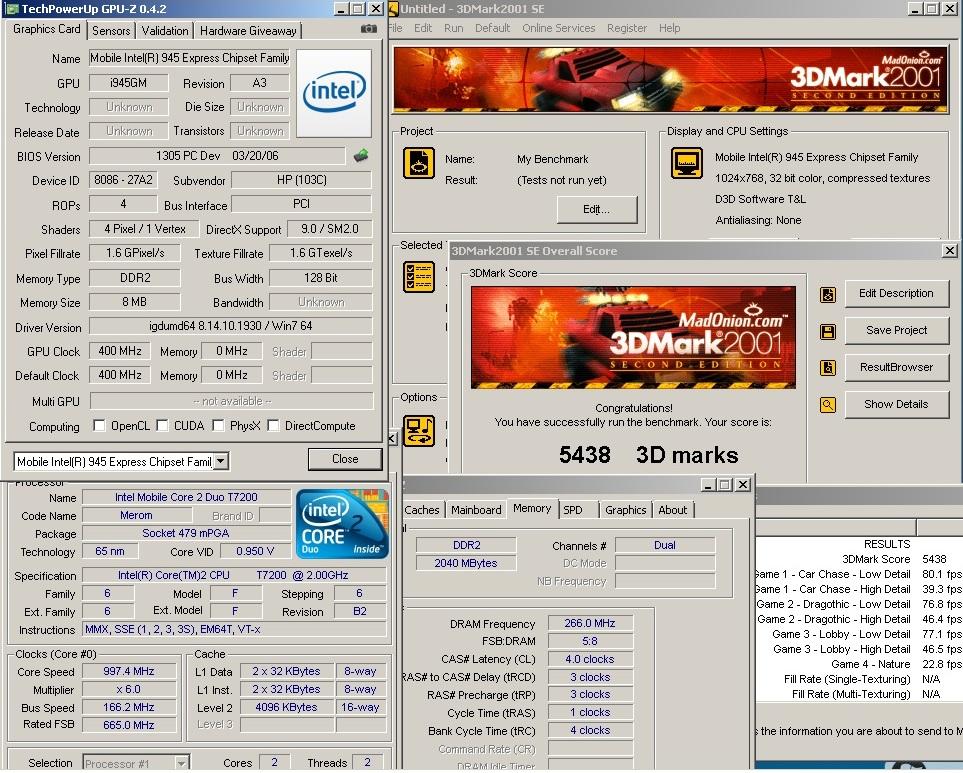The height and width of the screenshot is (773, 963).
Task: Open the GPU selection dropdown in GPU-Z
Action: (221, 461)
